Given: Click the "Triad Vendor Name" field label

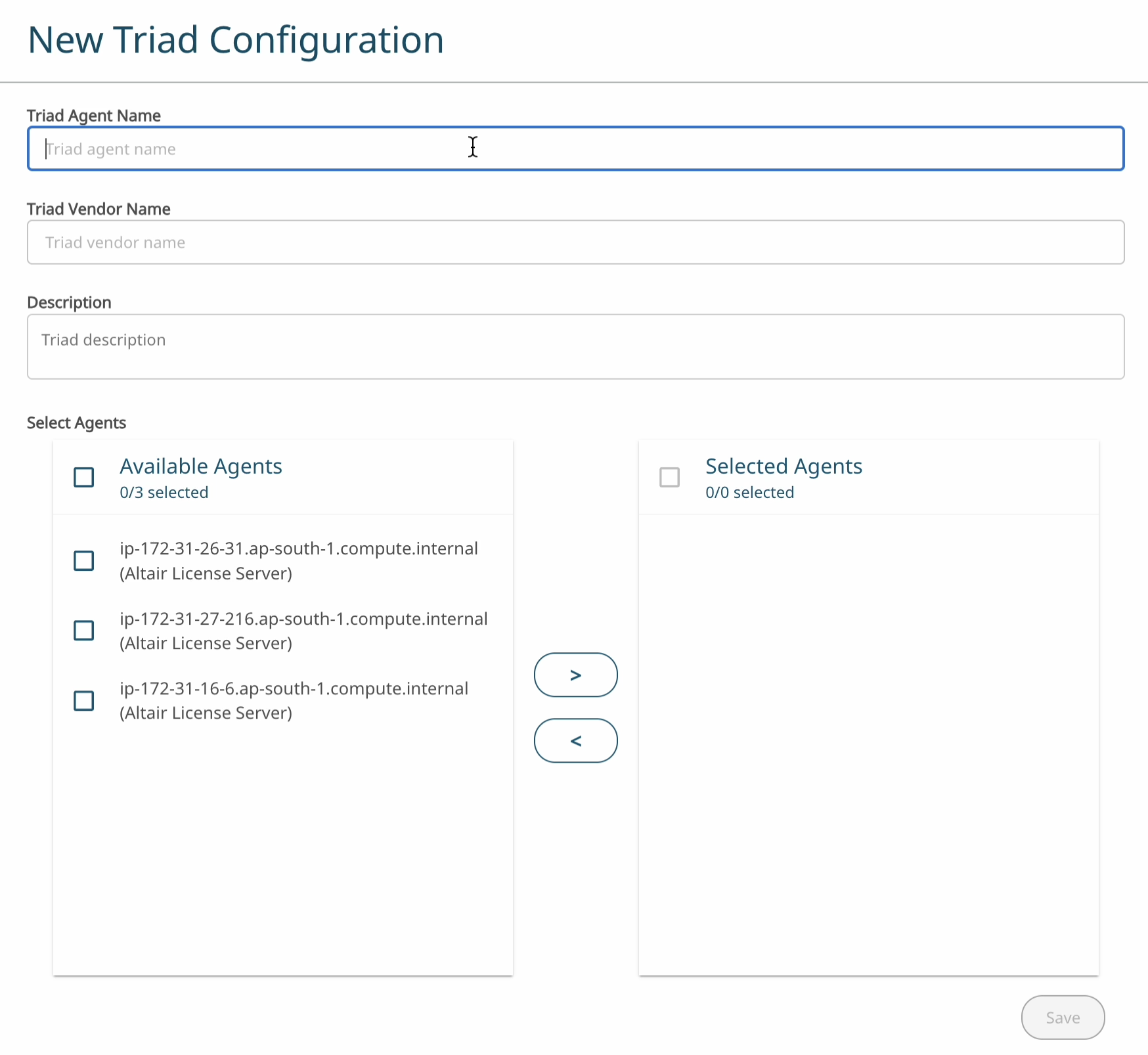Looking at the screenshot, I should [99, 209].
